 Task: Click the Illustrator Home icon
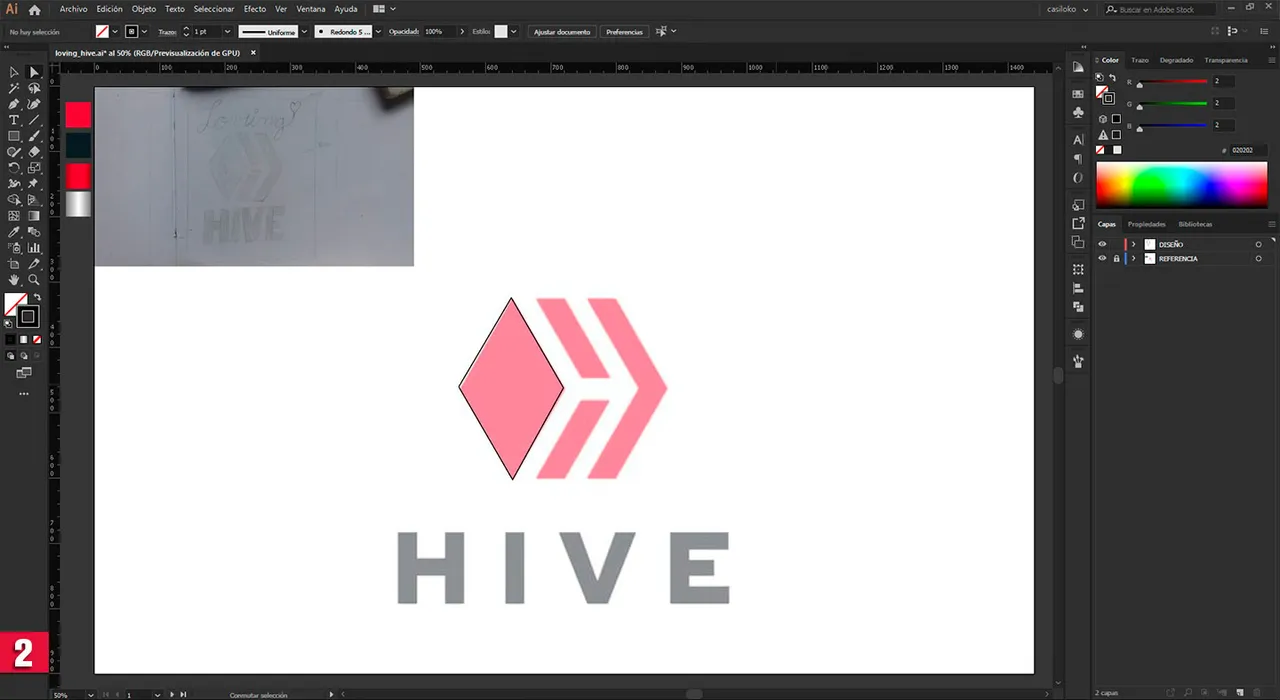34,9
